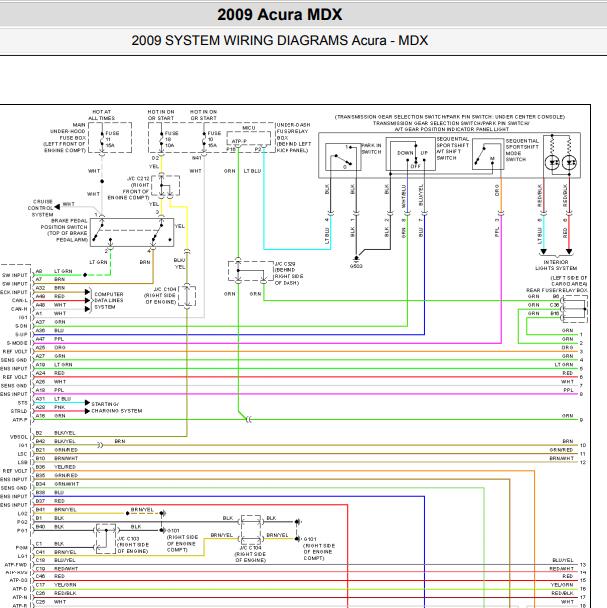Click the '2009 Acura MDX' page title
Image resolution: width=607 pixels, height=608 pixels.
pos(280,15)
